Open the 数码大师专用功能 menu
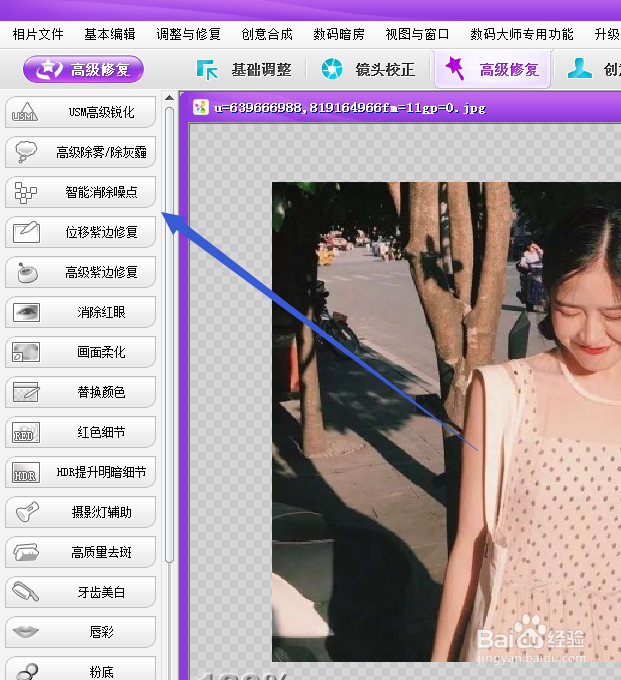Image resolution: width=621 pixels, height=680 pixels. (x=522, y=34)
